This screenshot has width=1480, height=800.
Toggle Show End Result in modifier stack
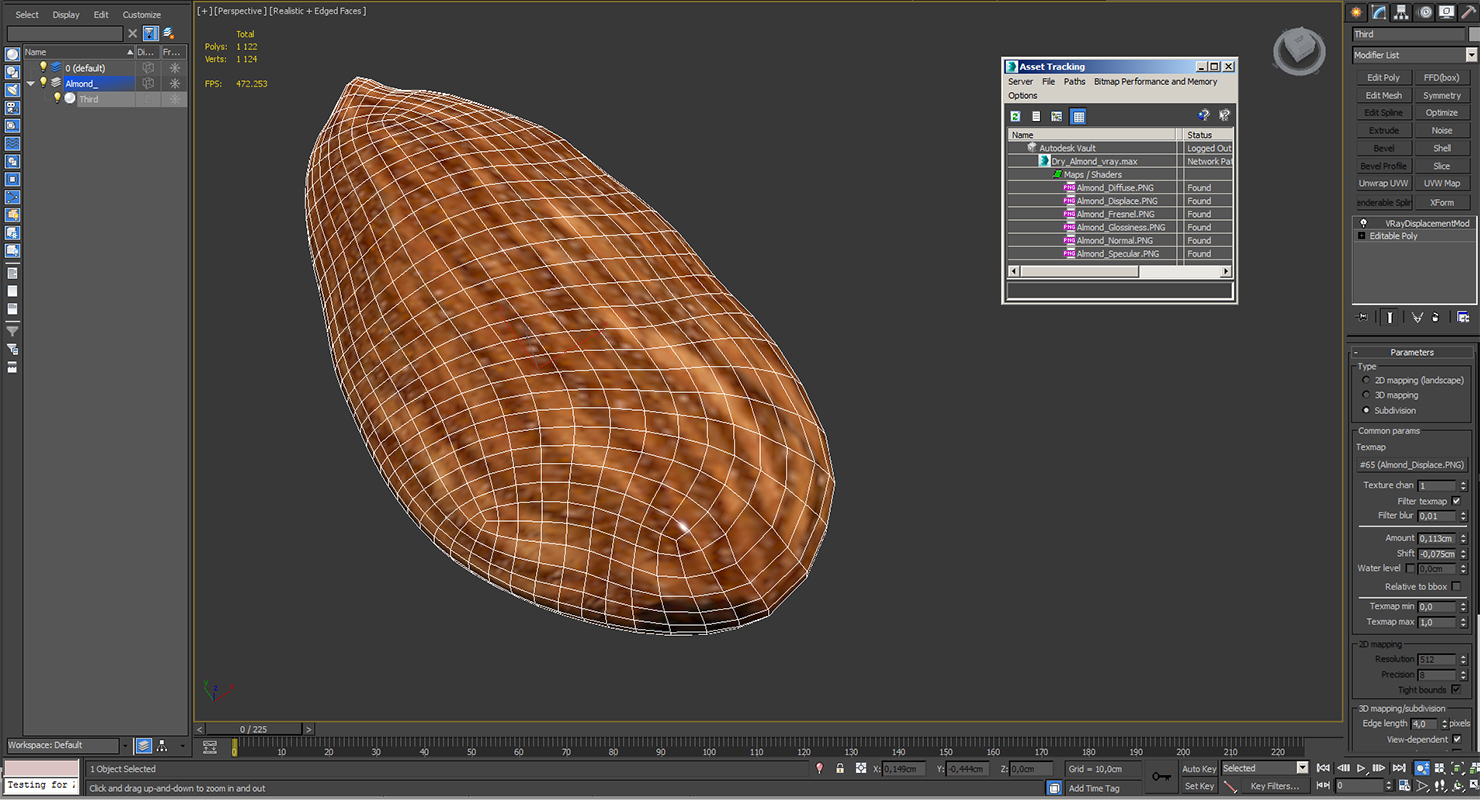1390,317
